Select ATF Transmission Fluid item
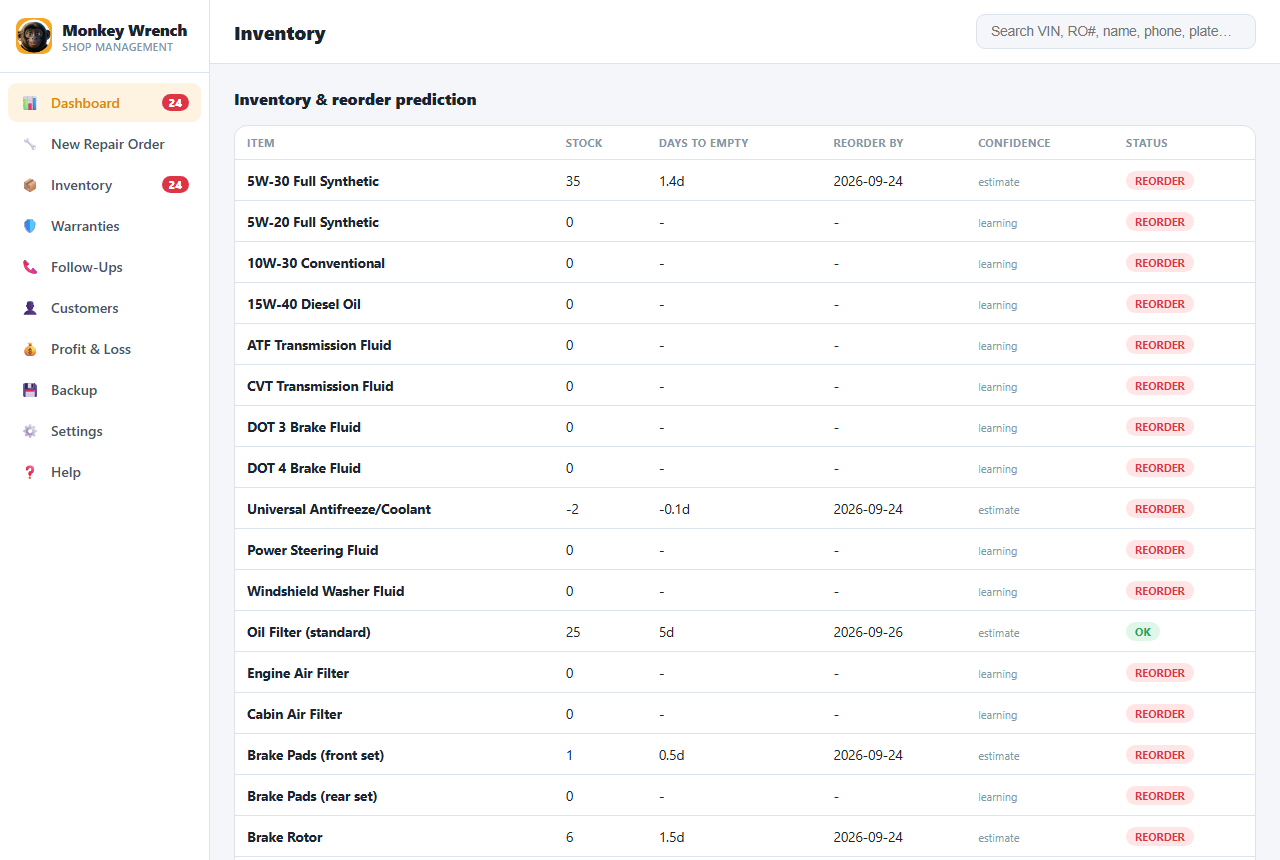The width and height of the screenshot is (1280, 860). pyautogui.click(x=319, y=345)
